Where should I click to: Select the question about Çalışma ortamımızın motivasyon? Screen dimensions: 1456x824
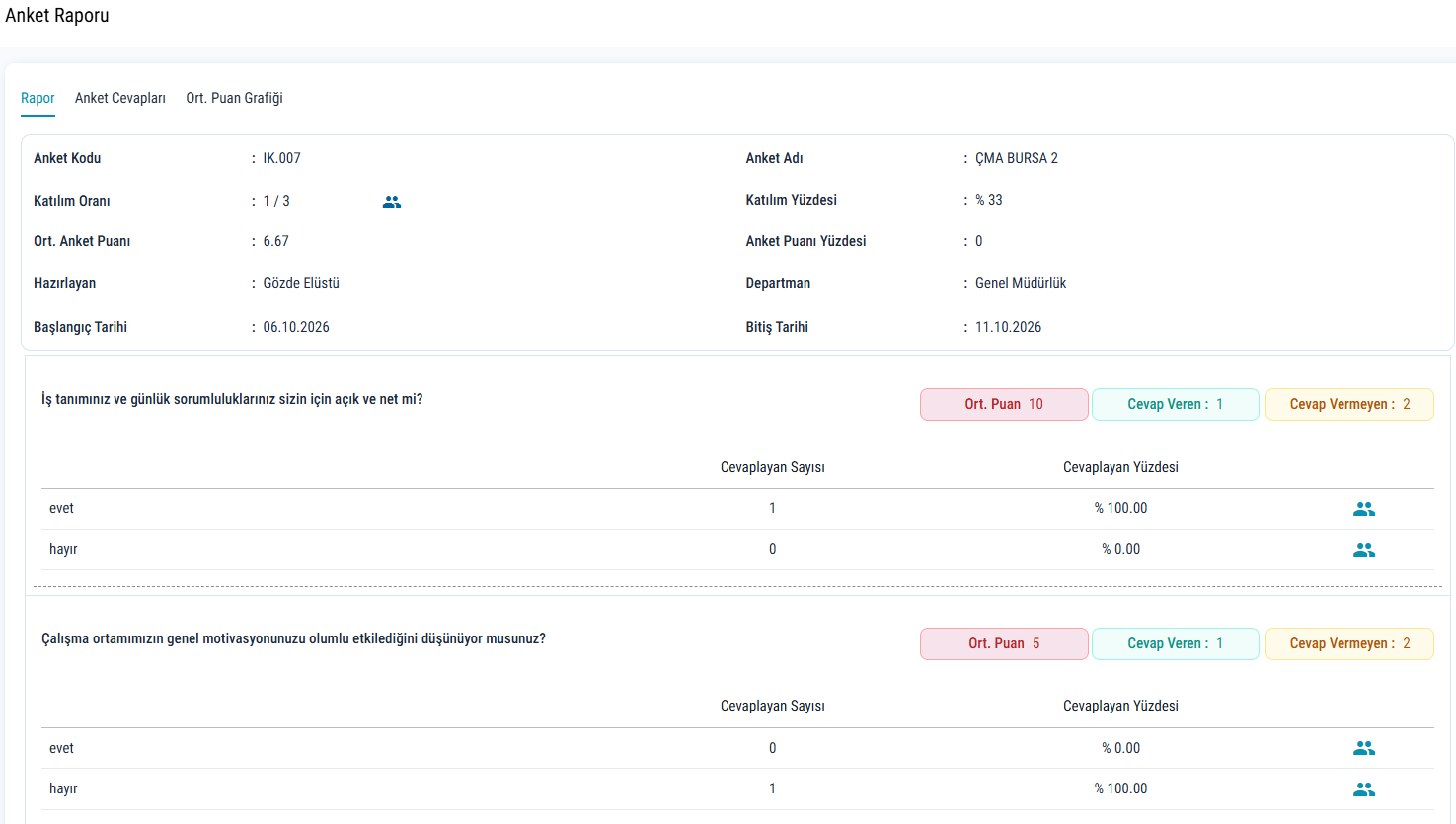293,638
